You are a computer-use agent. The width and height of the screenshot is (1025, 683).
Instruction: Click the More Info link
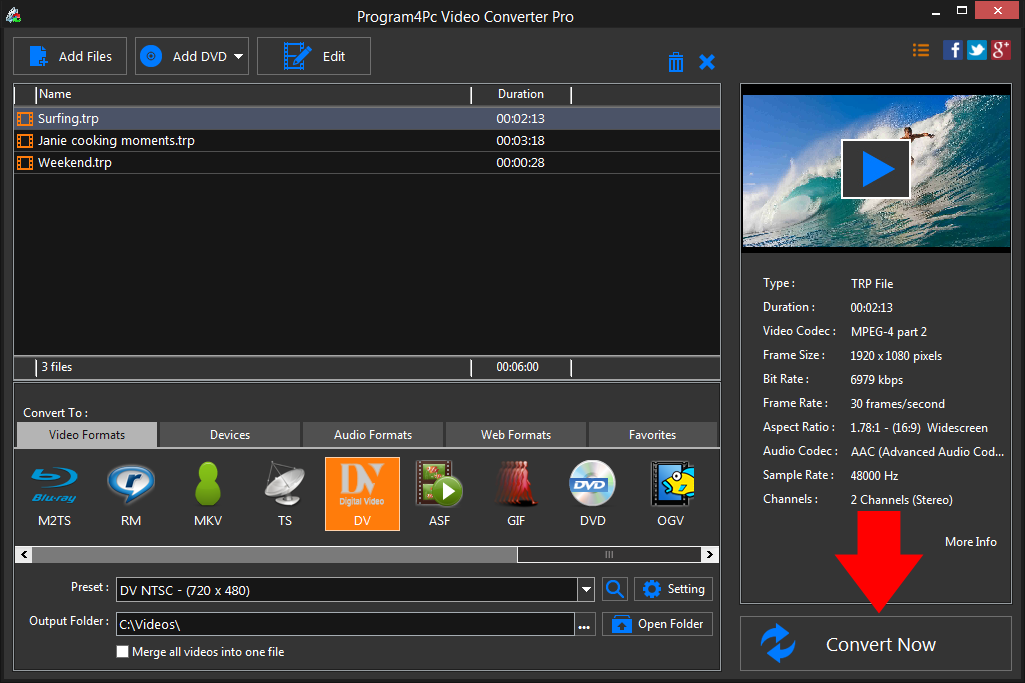click(970, 541)
